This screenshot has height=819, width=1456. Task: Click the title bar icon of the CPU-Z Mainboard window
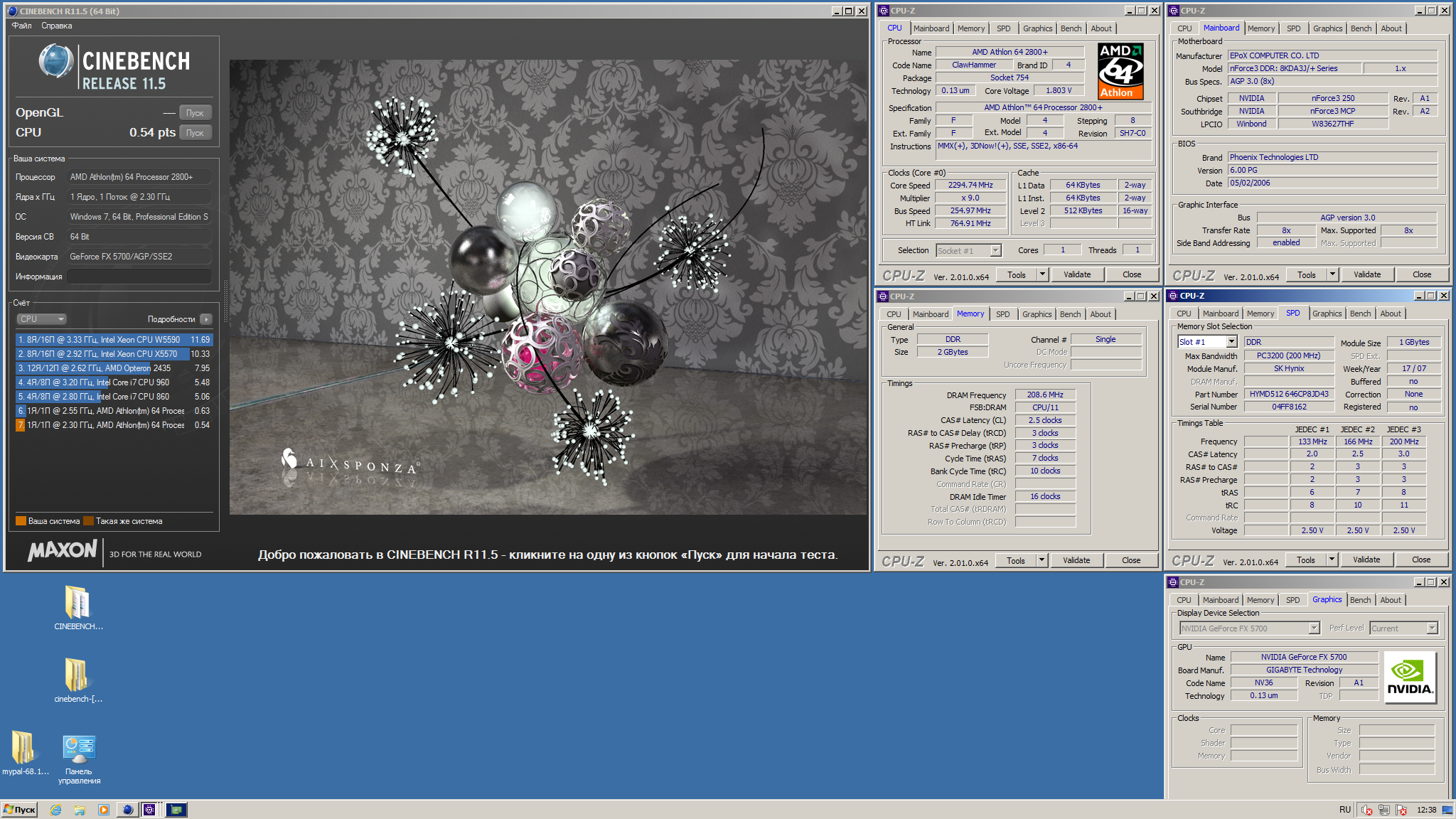(1174, 11)
